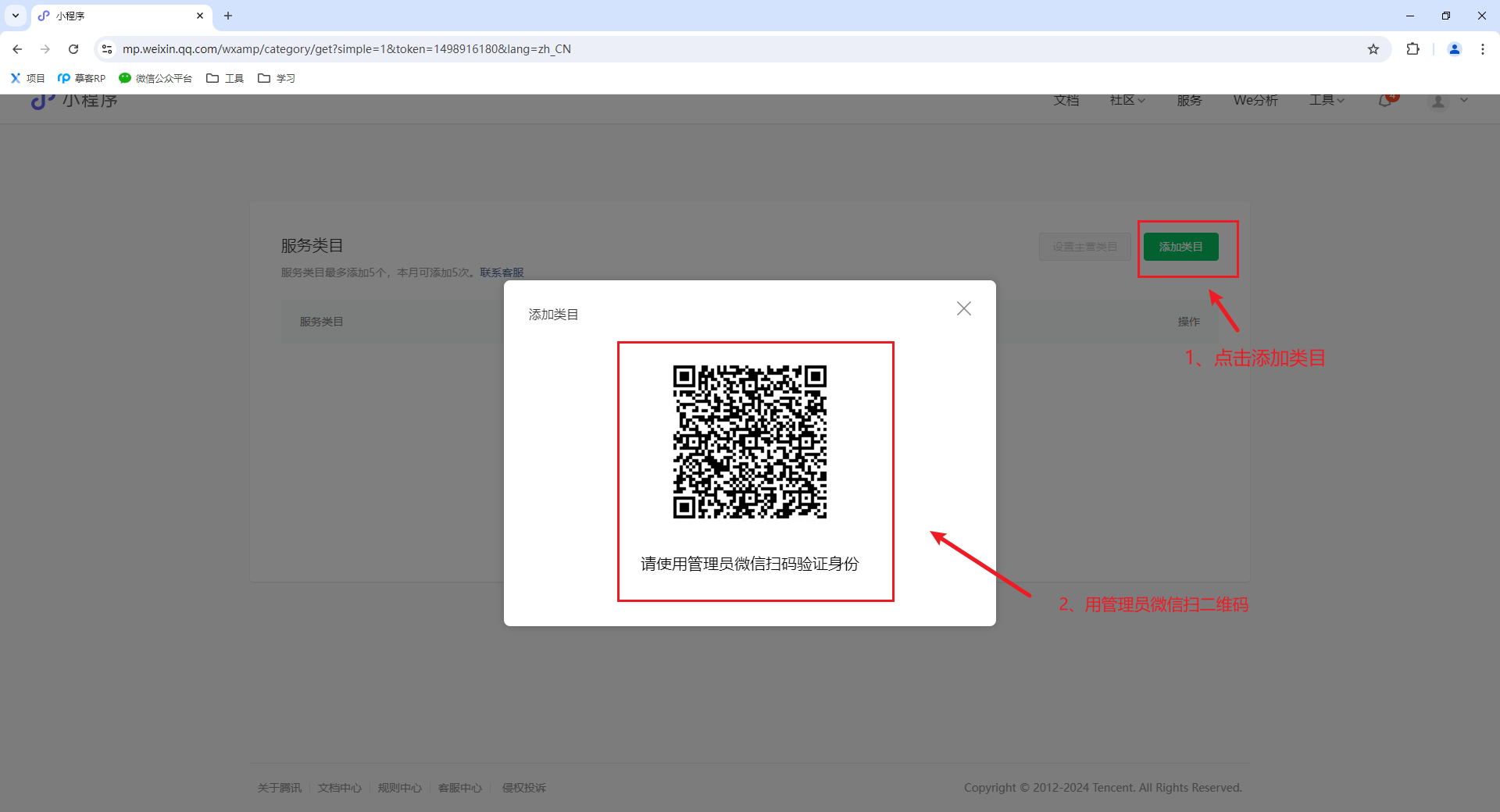The height and width of the screenshot is (812, 1500).
Task: Click the user avatar icon
Action: coord(1438,101)
